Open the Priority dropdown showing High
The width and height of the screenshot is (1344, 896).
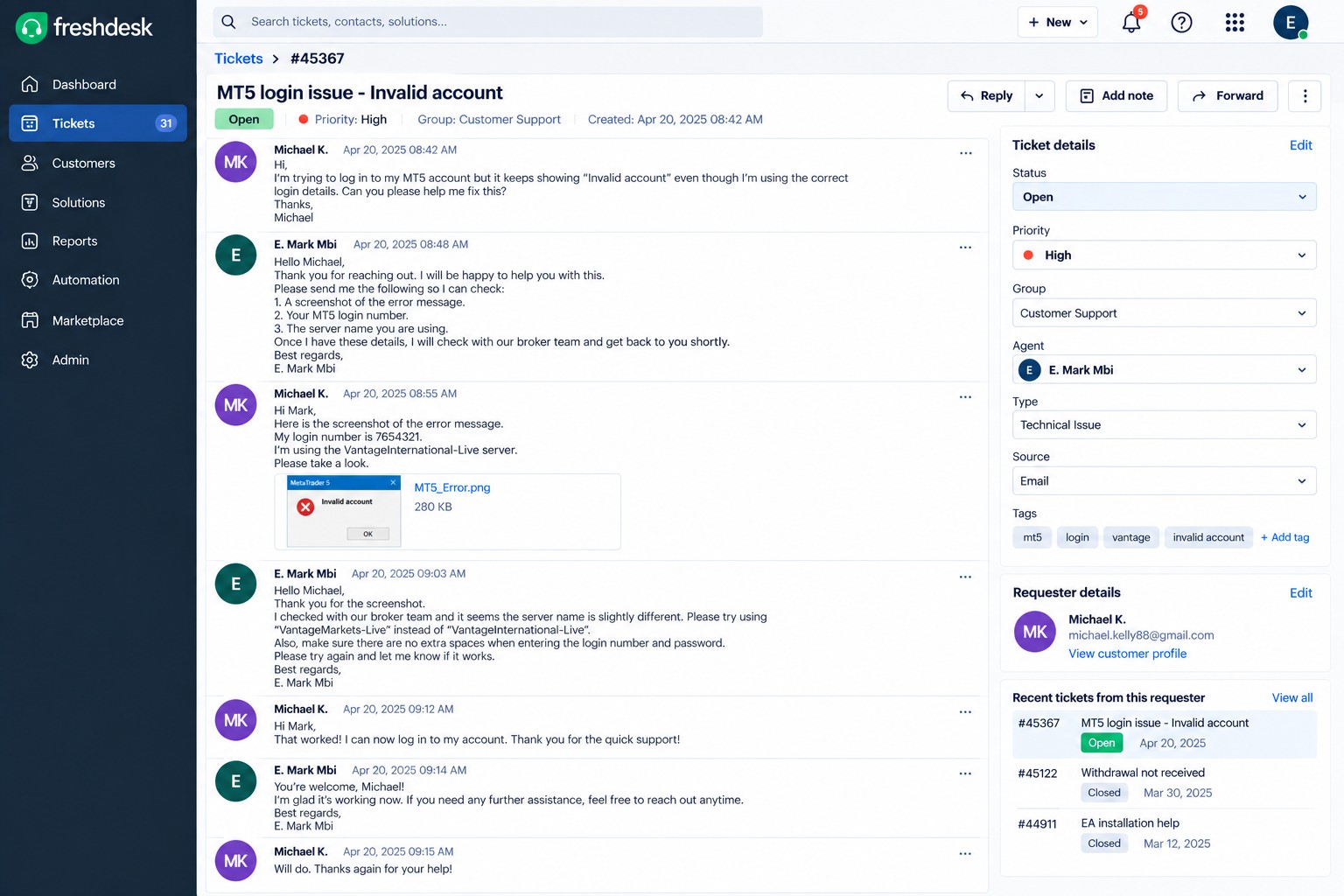point(1165,255)
